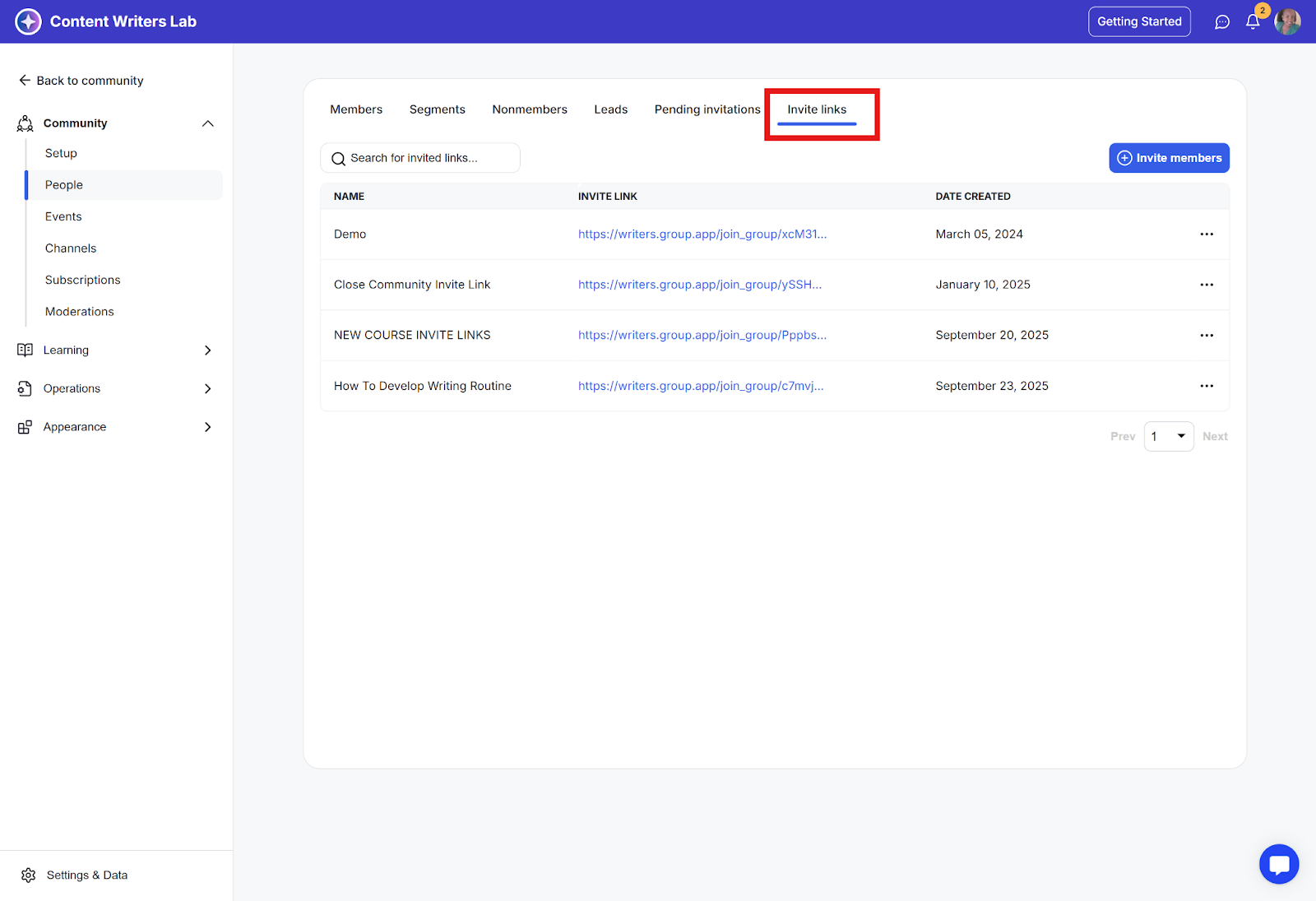This screenshot has width=1316, height=901.
Task: Open the messages chat bubble icon
Action: click(1222, 22)
